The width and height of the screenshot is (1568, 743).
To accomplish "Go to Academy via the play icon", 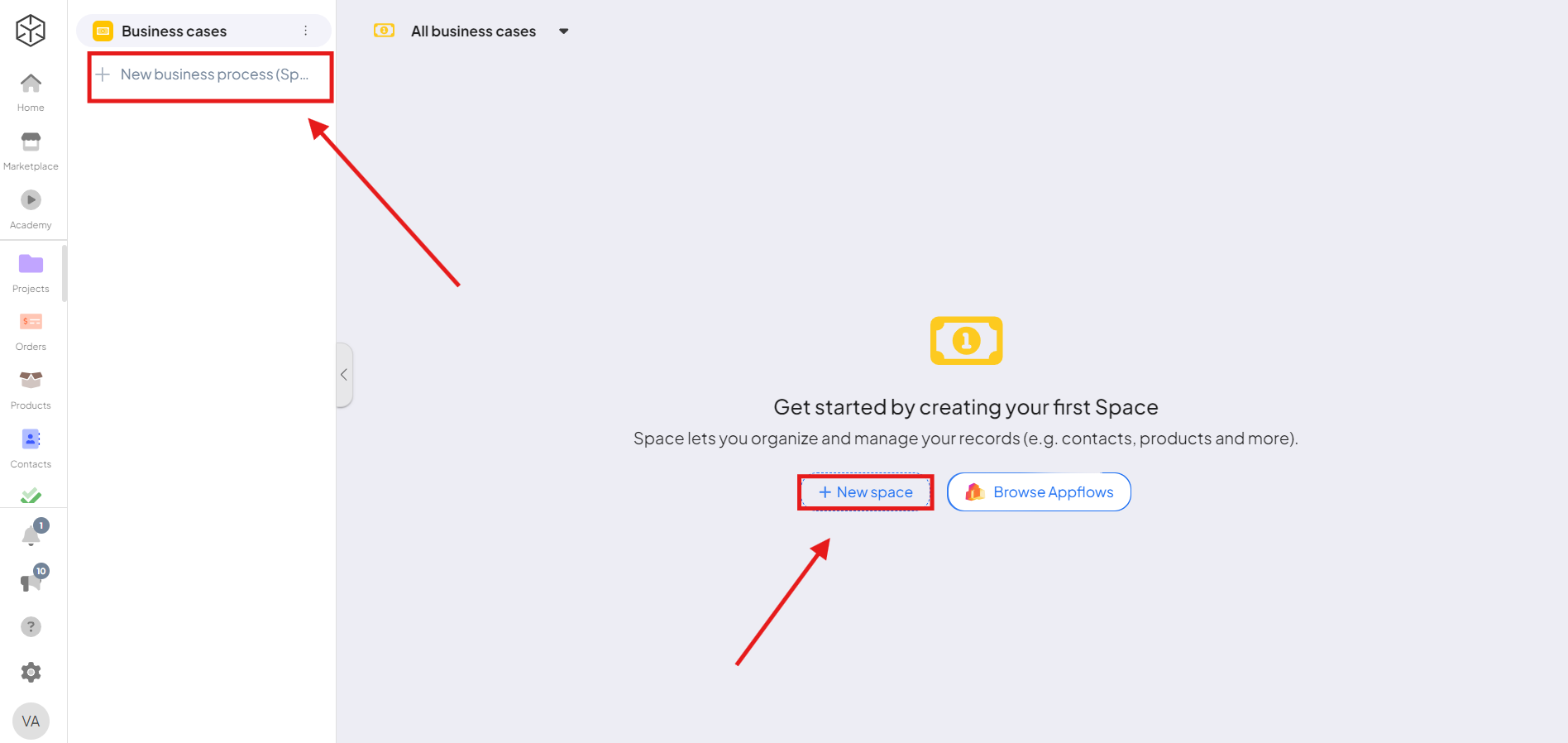I will tap(31, 209).
